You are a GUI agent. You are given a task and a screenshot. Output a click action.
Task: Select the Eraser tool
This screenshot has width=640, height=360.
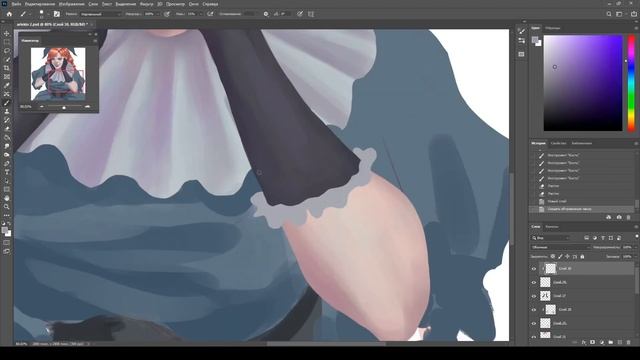[7, 129]
